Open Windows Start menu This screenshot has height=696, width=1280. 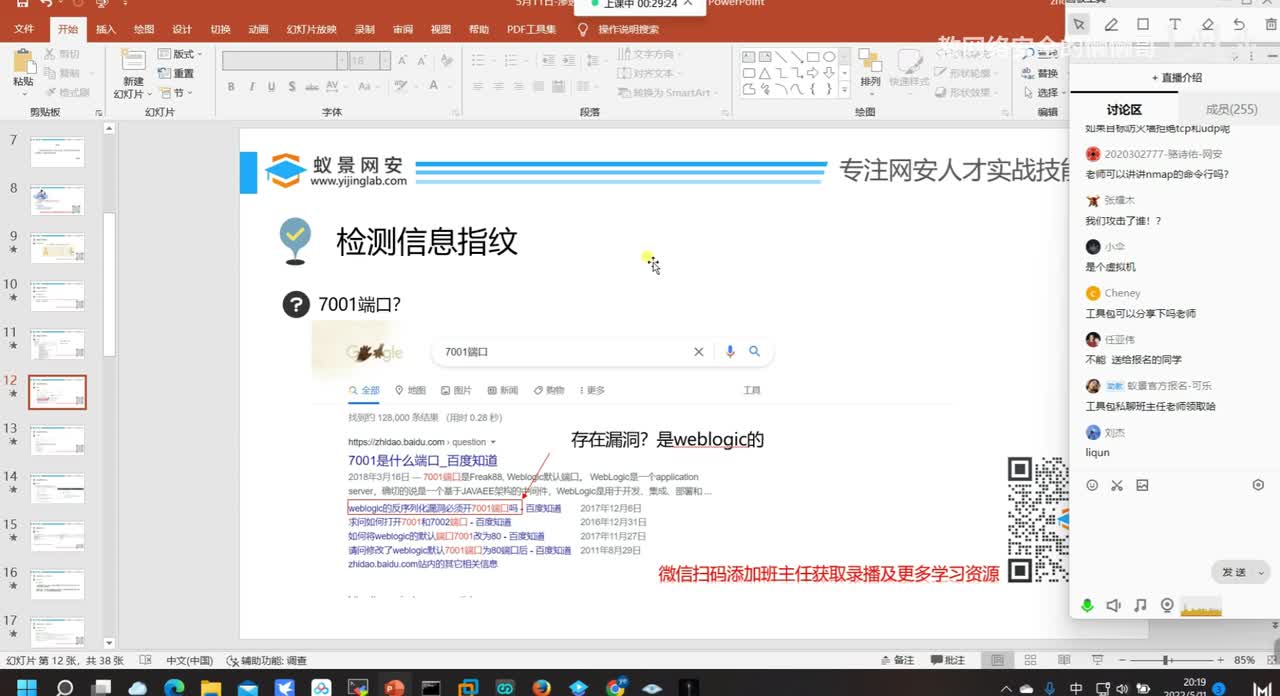click(x=26, y=688)
